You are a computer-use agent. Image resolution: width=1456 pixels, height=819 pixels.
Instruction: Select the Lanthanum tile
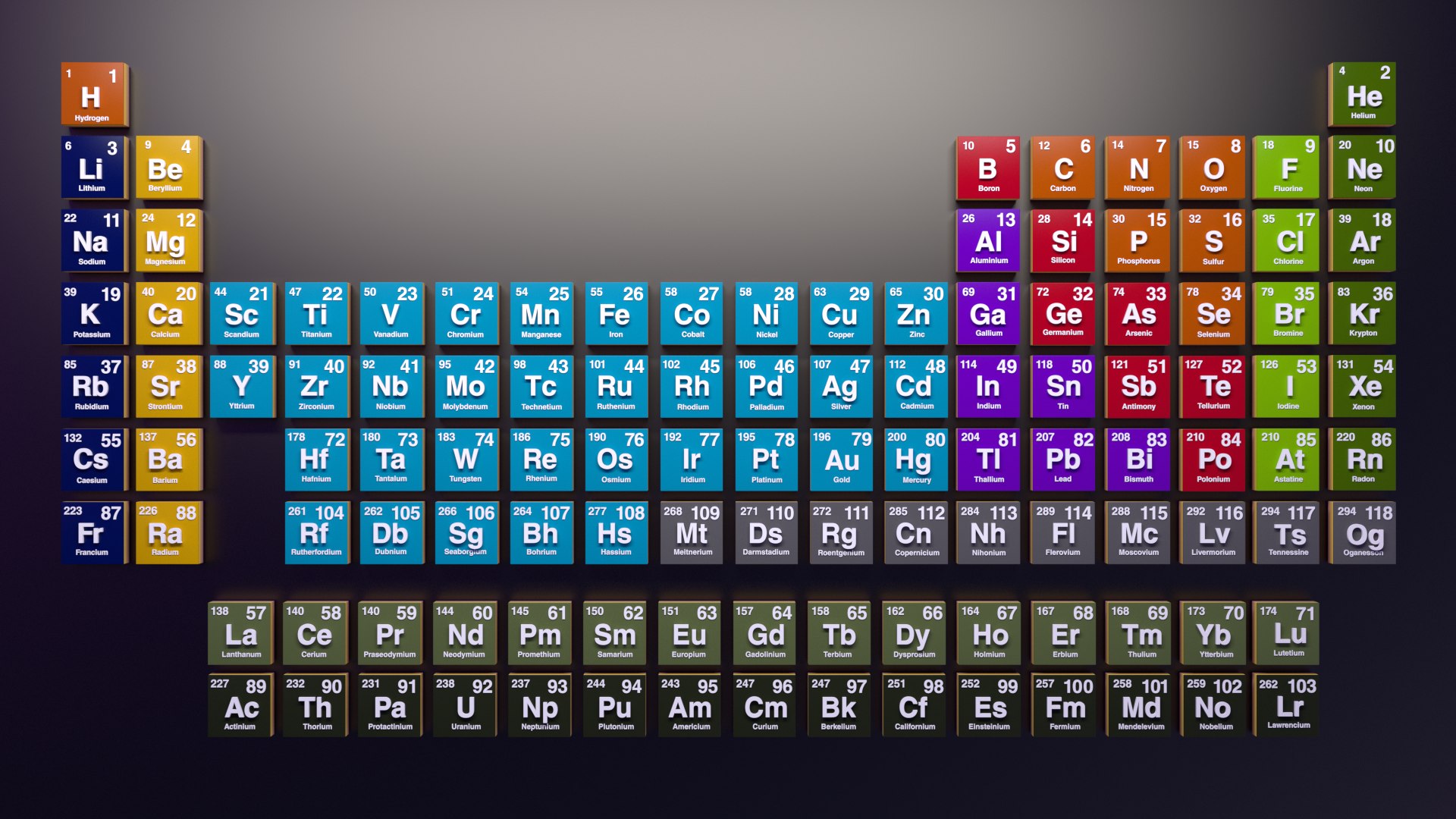click(240, 633)
